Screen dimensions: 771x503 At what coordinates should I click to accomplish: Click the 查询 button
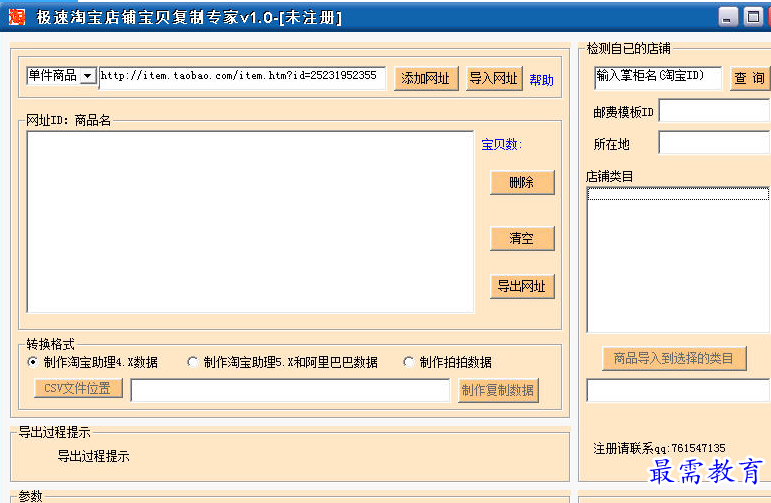(x=750, y=78)
